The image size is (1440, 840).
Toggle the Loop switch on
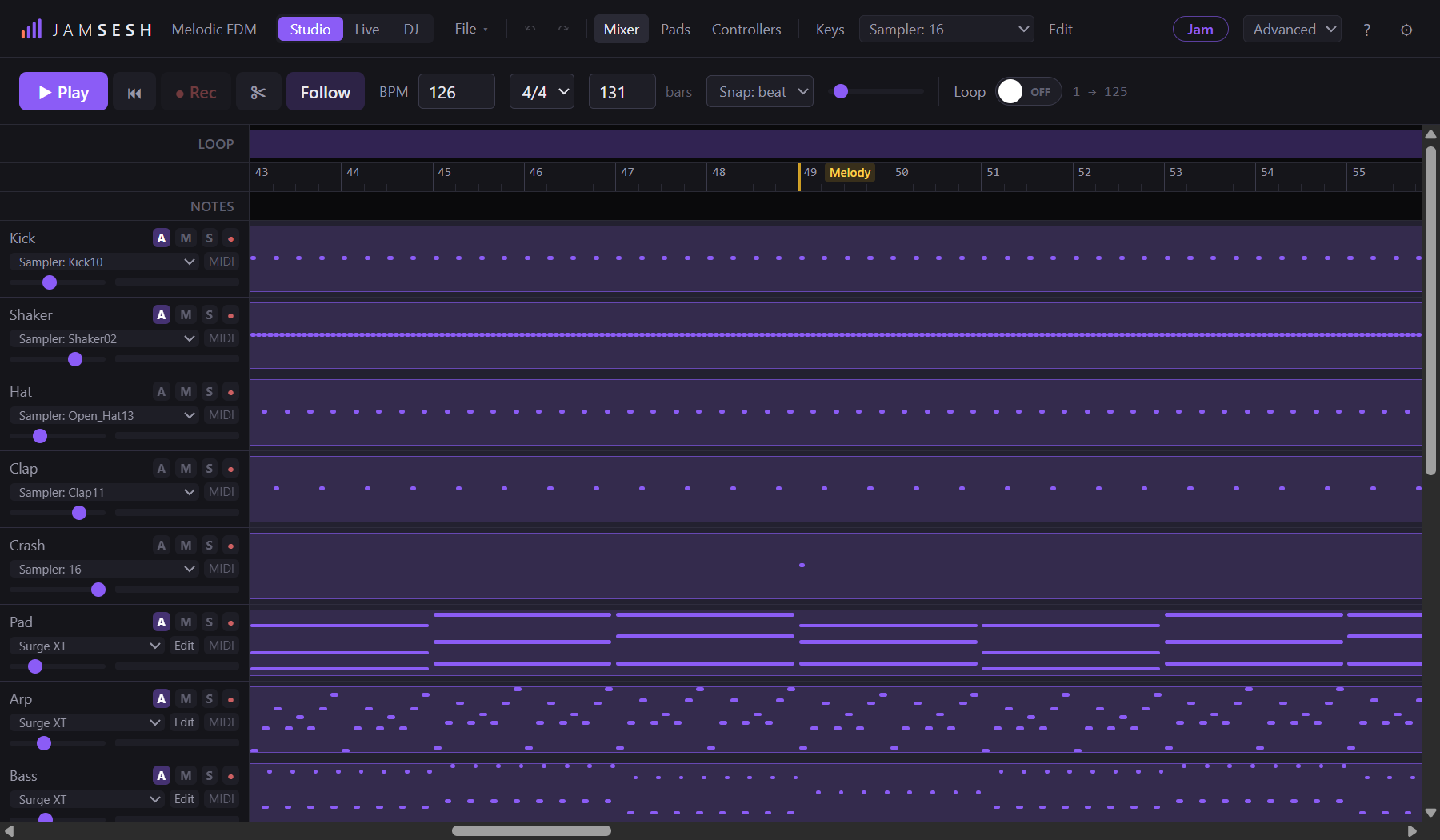(1028, 92)
